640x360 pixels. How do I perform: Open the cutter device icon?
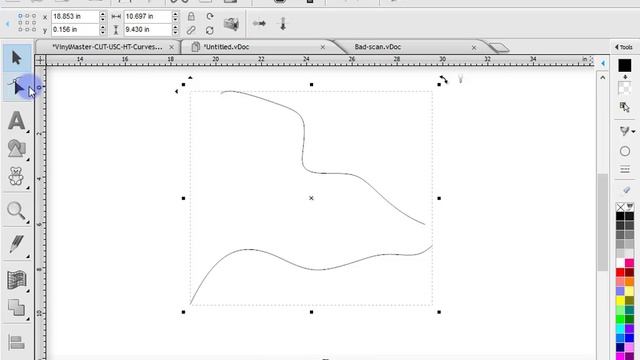[231, 24]
